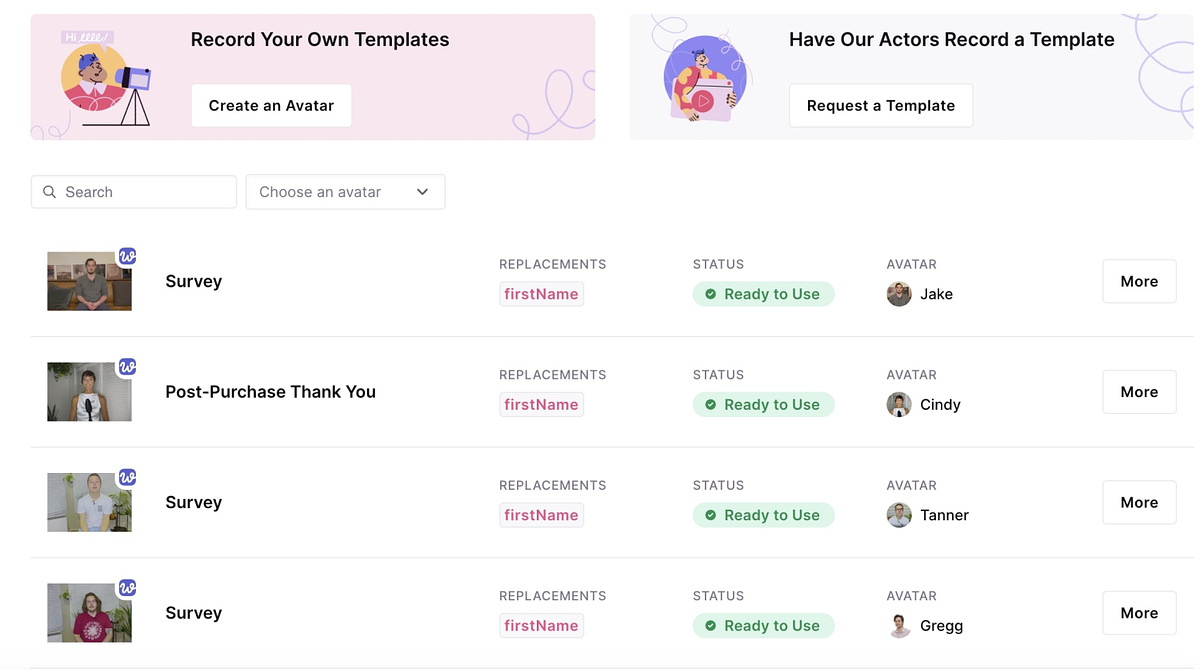Click Create an Avatar
The image size is (1200, 670).
(x=271, y=105)
